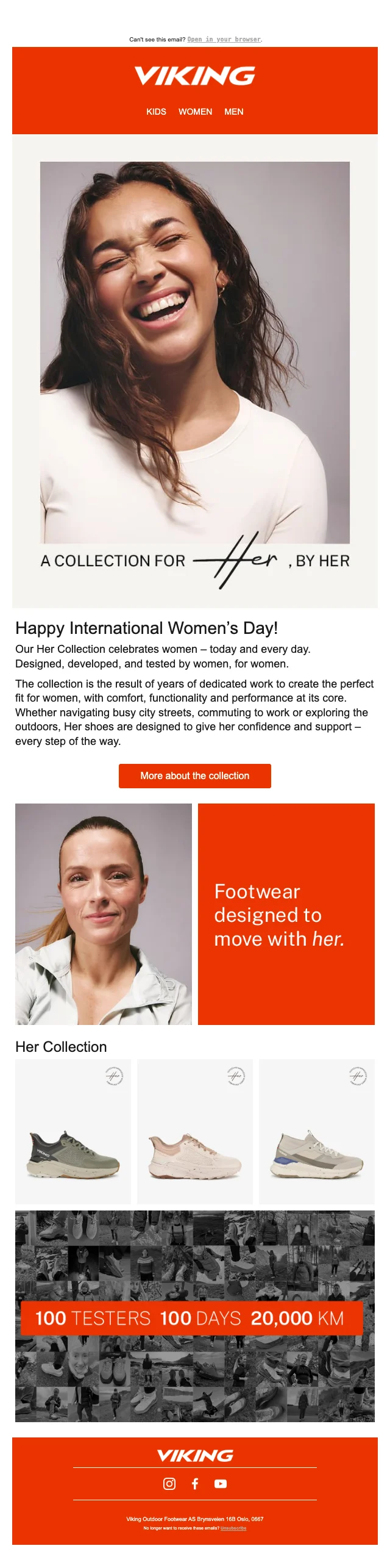
Task: Select WOMEN in the navigation
Action: (x=195, y=112)
